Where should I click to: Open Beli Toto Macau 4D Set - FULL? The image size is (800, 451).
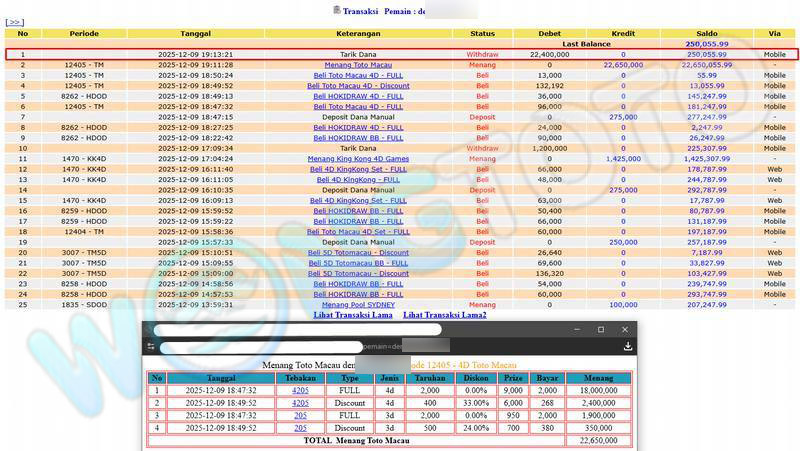[358, 231]
